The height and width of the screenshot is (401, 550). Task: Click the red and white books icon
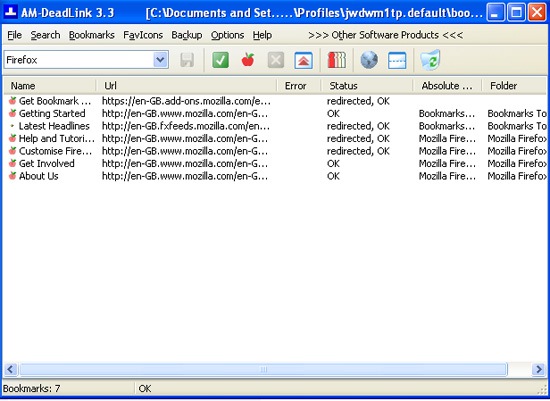pos(336,60)
